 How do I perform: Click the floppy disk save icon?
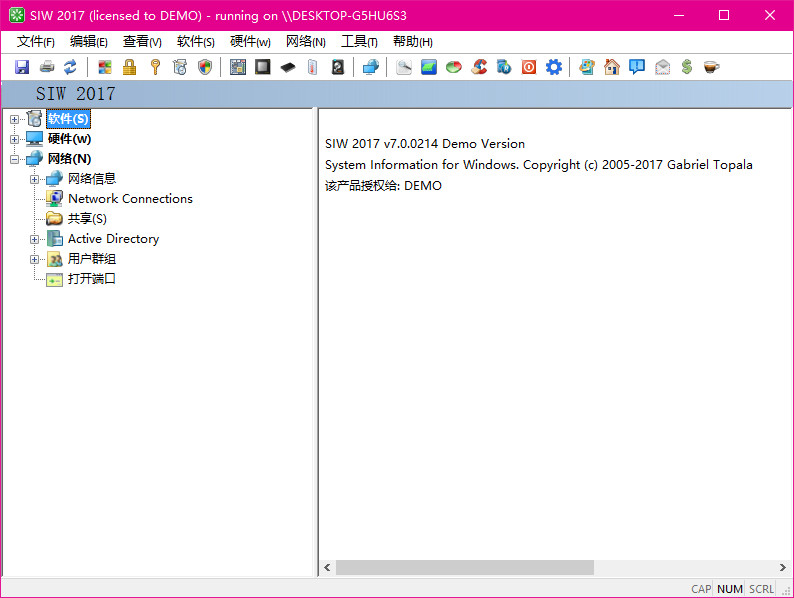pyautogui.click(x=22, y=67)
